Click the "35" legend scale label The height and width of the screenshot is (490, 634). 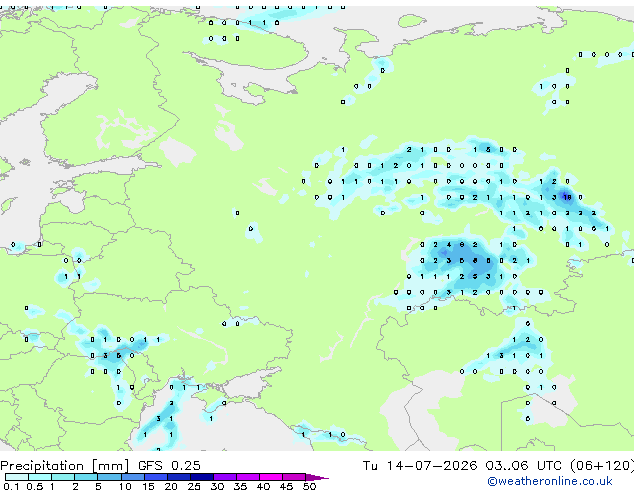[x=240, y=486]
